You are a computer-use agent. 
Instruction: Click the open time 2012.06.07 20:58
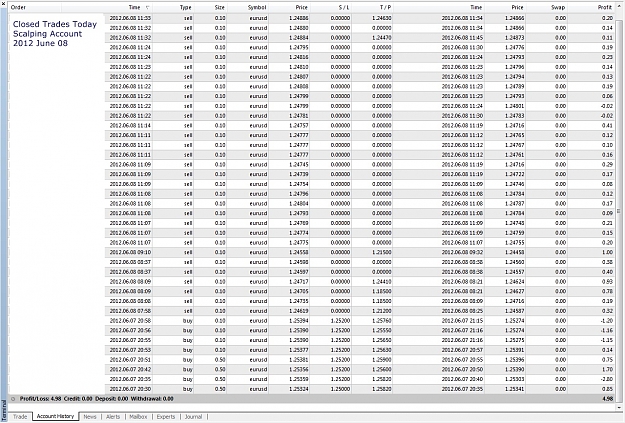(130, 321)
